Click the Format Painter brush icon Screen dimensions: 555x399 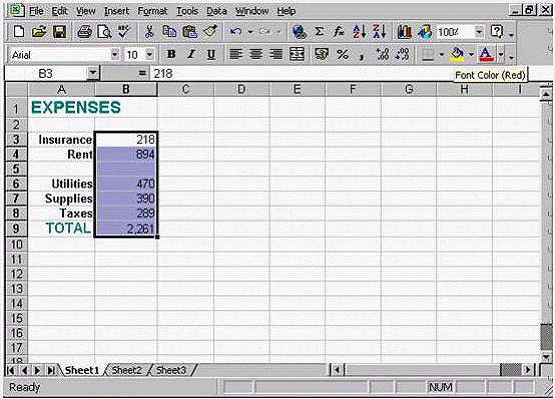tap(210, 32)
